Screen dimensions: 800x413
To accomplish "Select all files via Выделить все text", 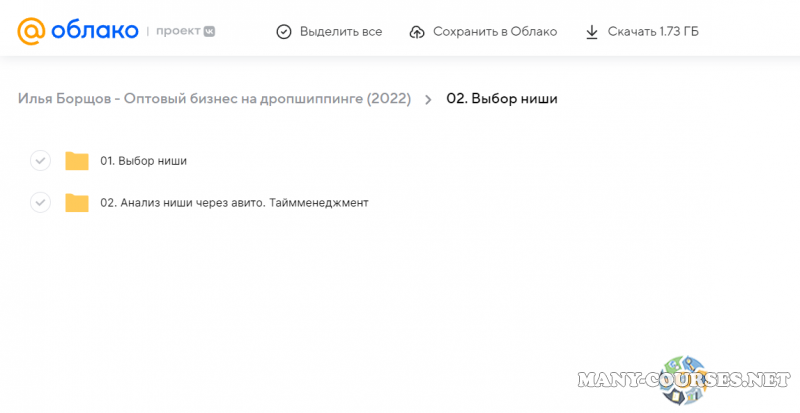I will tap(340, 32).
